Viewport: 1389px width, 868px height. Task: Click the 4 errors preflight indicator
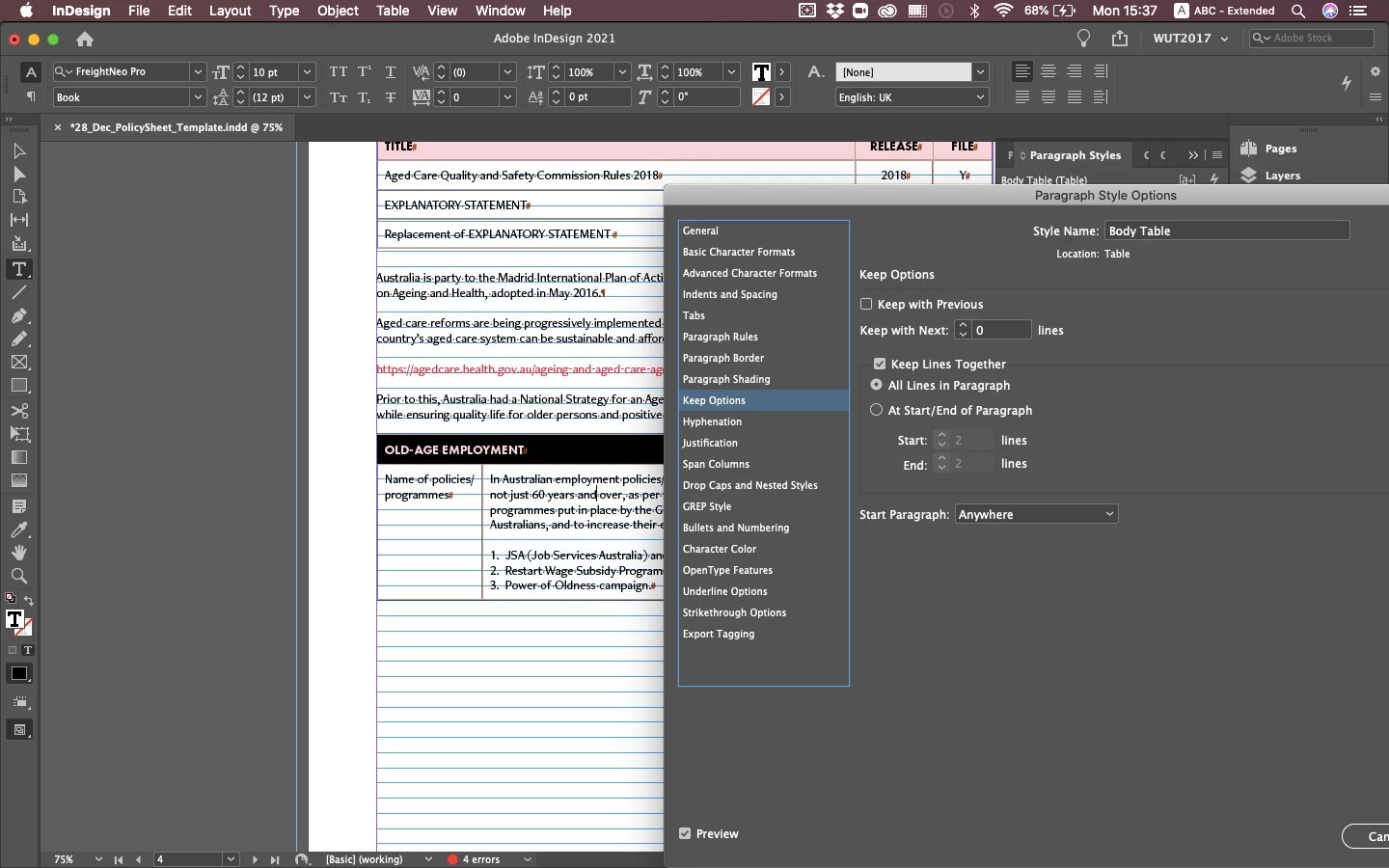[x=481, y=859]
